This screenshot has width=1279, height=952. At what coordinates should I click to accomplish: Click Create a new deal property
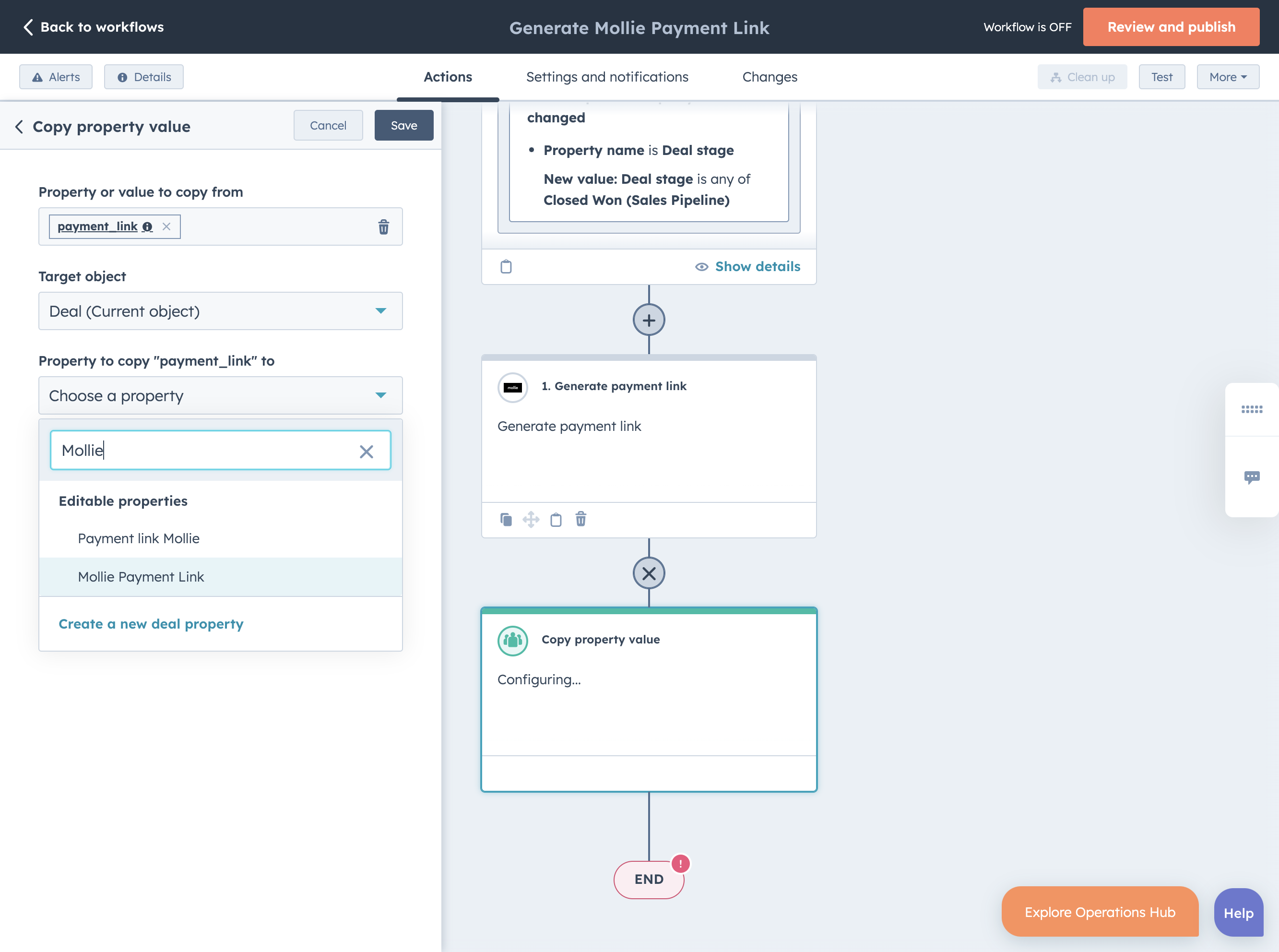pyautogui.click(x=151, y=623)
